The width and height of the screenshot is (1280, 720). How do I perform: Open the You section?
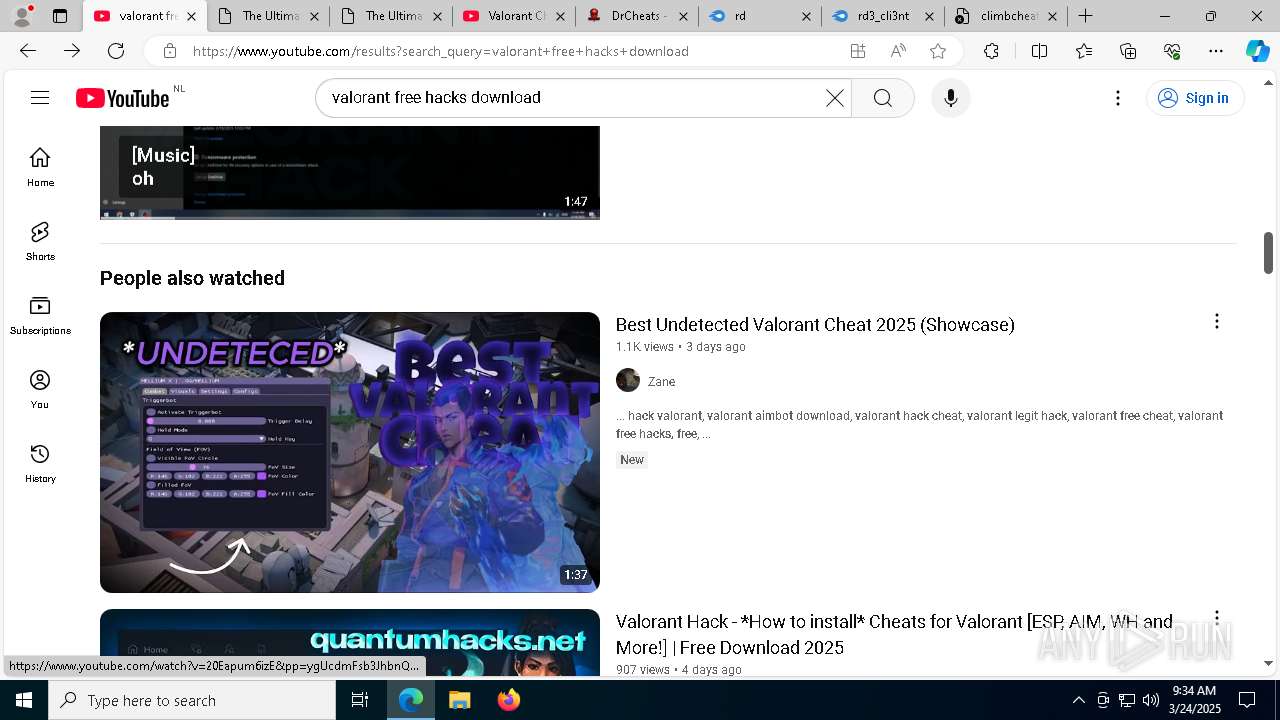(x=40, y=389)
